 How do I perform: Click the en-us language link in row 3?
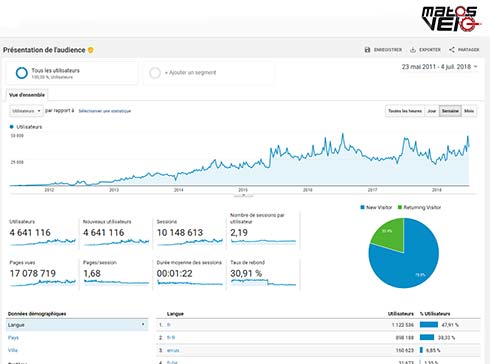(x=173, y=350)
